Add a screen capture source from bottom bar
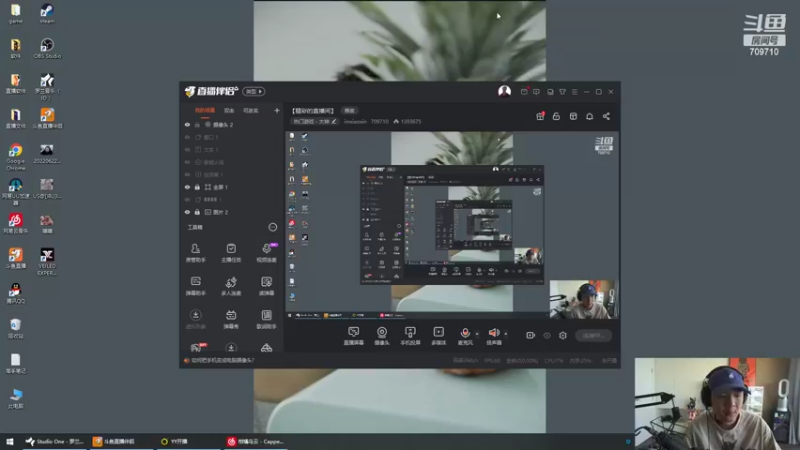The height and width of the screenshot is (450, 800). click(353, 336)
